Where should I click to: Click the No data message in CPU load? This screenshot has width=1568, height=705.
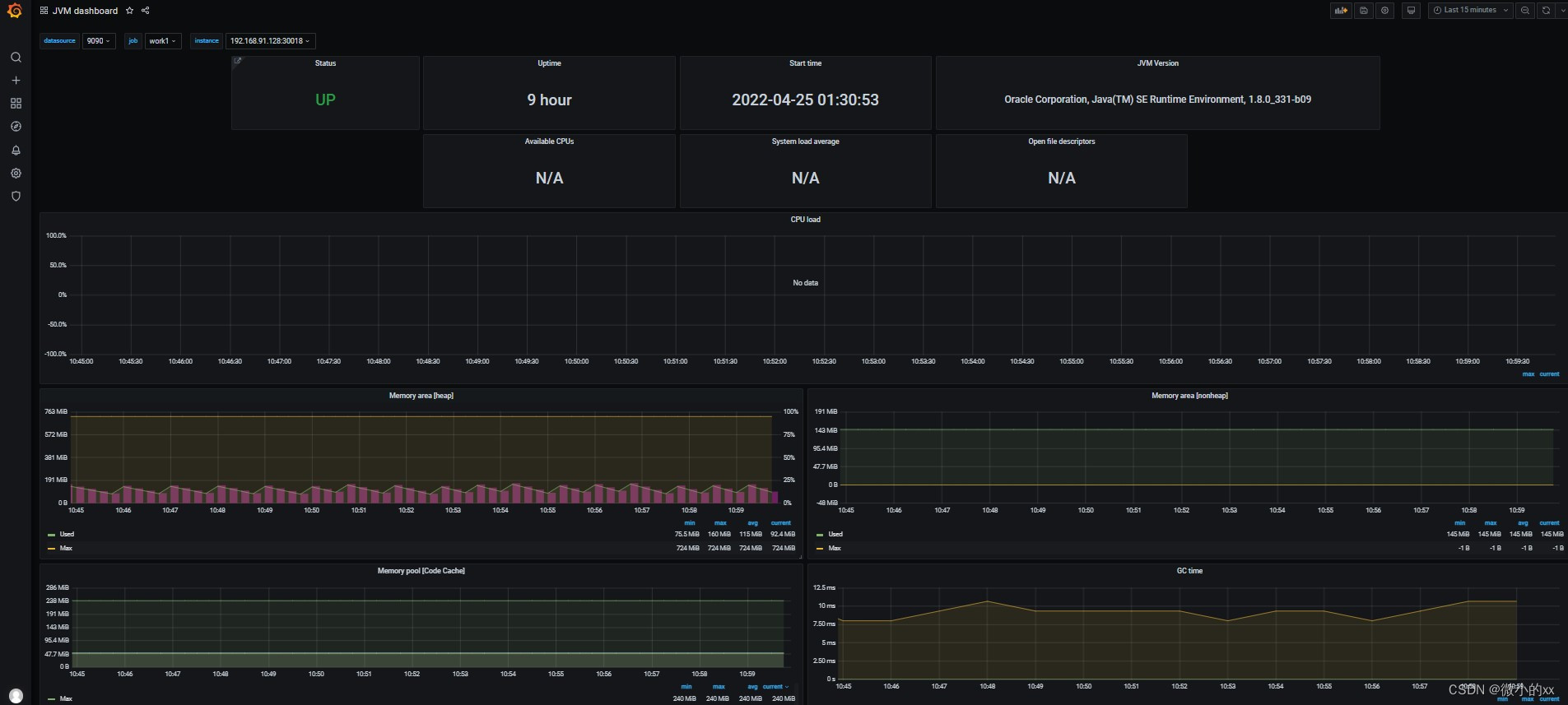coord(805,283)
